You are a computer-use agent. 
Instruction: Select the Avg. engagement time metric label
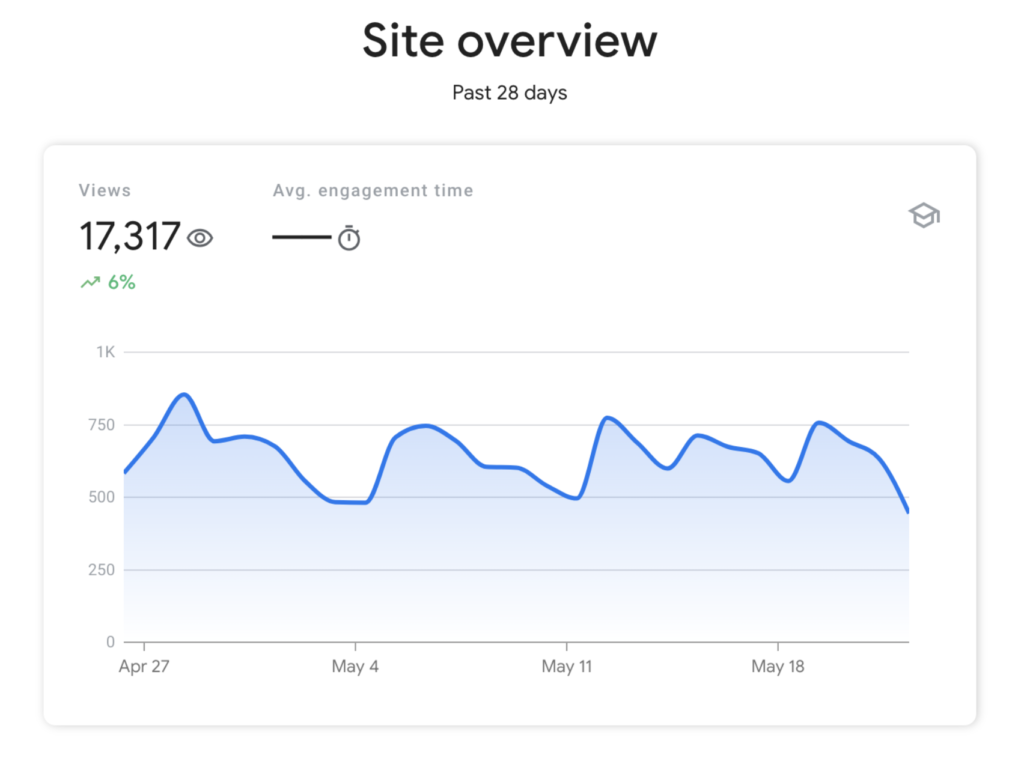click(373, 190)
